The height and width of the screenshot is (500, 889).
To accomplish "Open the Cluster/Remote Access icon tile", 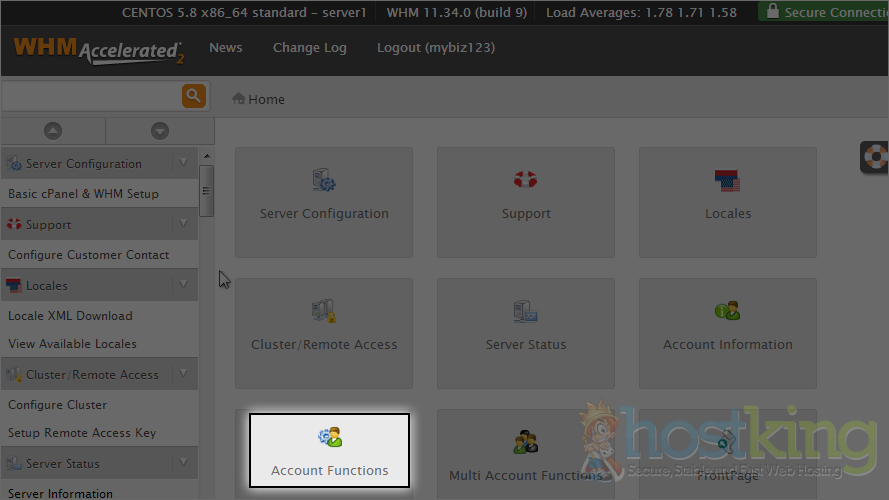I will pos(324,332).
